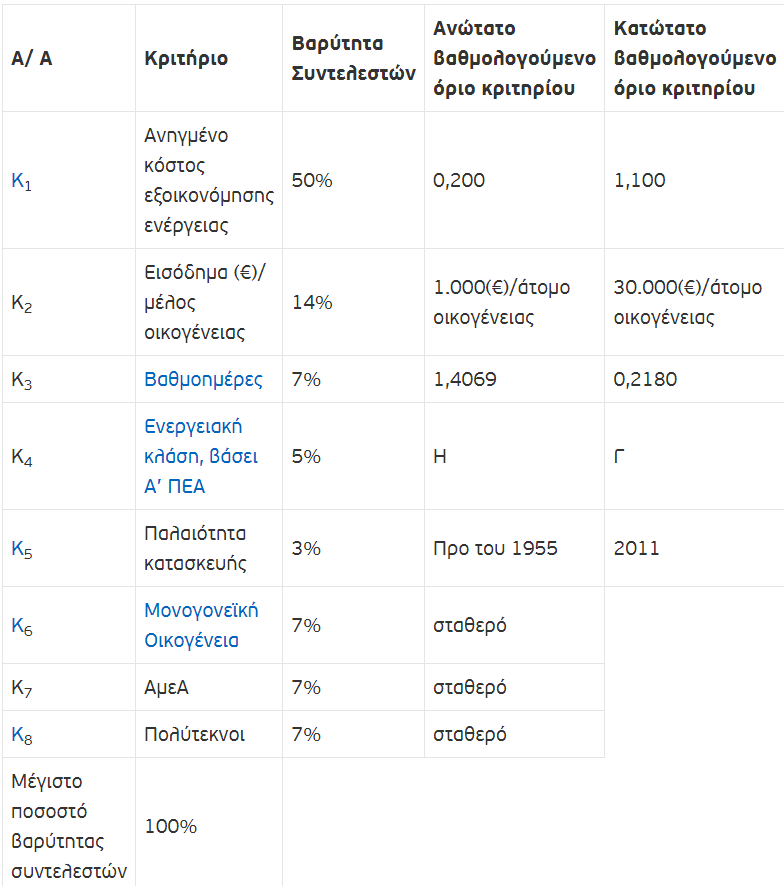Click the K6 criterion link
Viewport: 784px width, 886px height.
click(x=21, y=626)
